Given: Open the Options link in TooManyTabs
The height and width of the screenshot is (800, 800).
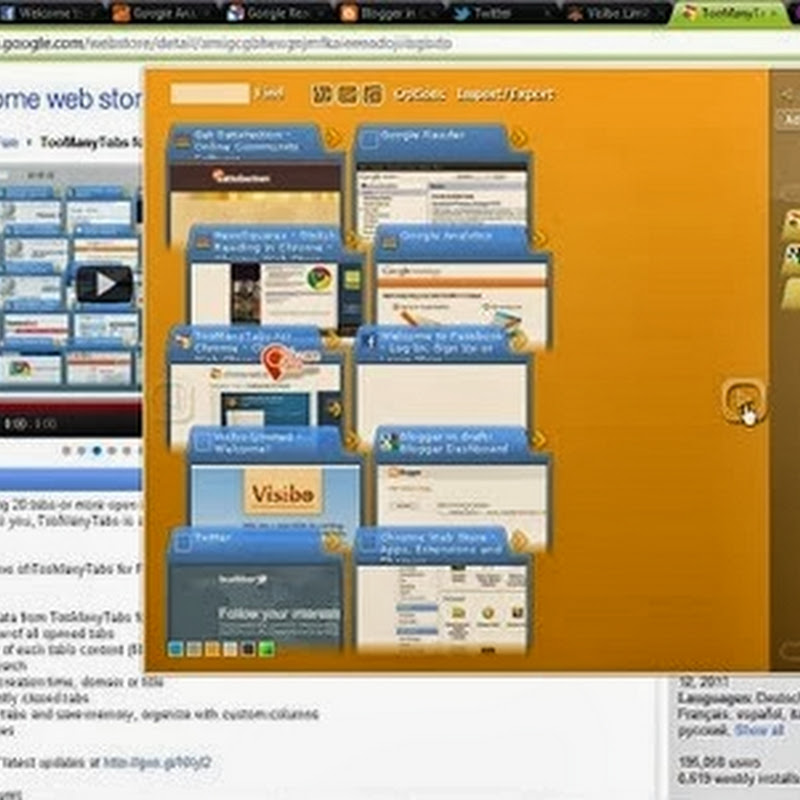Looking at the screenshot, I should 420,94.
